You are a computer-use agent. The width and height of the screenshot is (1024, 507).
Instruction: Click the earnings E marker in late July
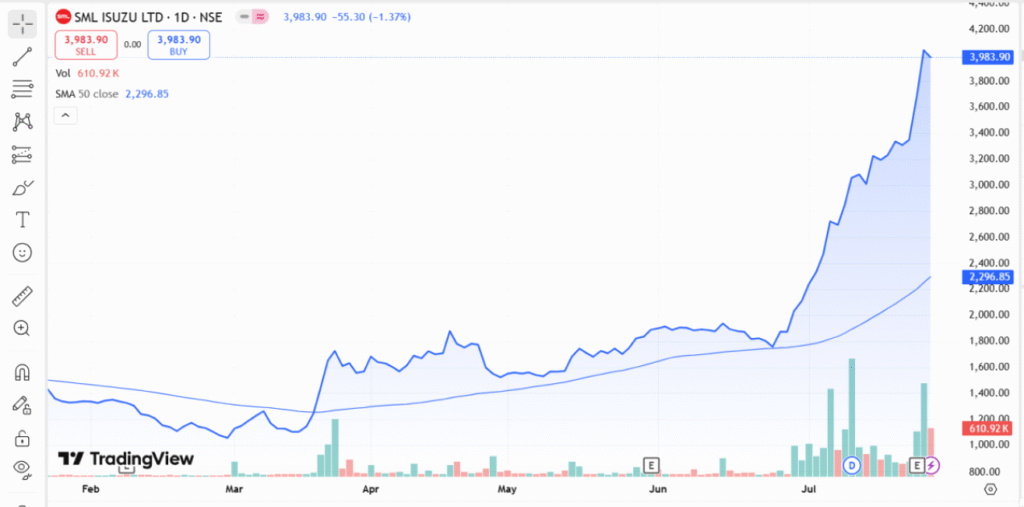tap(916, 465)
